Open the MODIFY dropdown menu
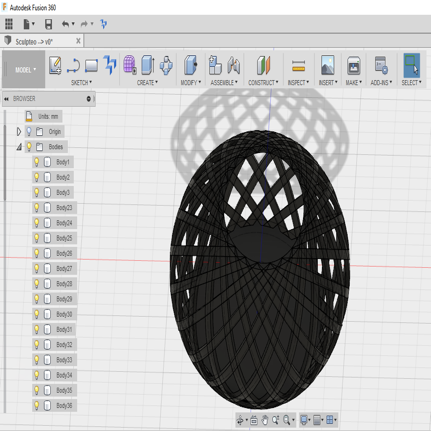 point(191,82)
